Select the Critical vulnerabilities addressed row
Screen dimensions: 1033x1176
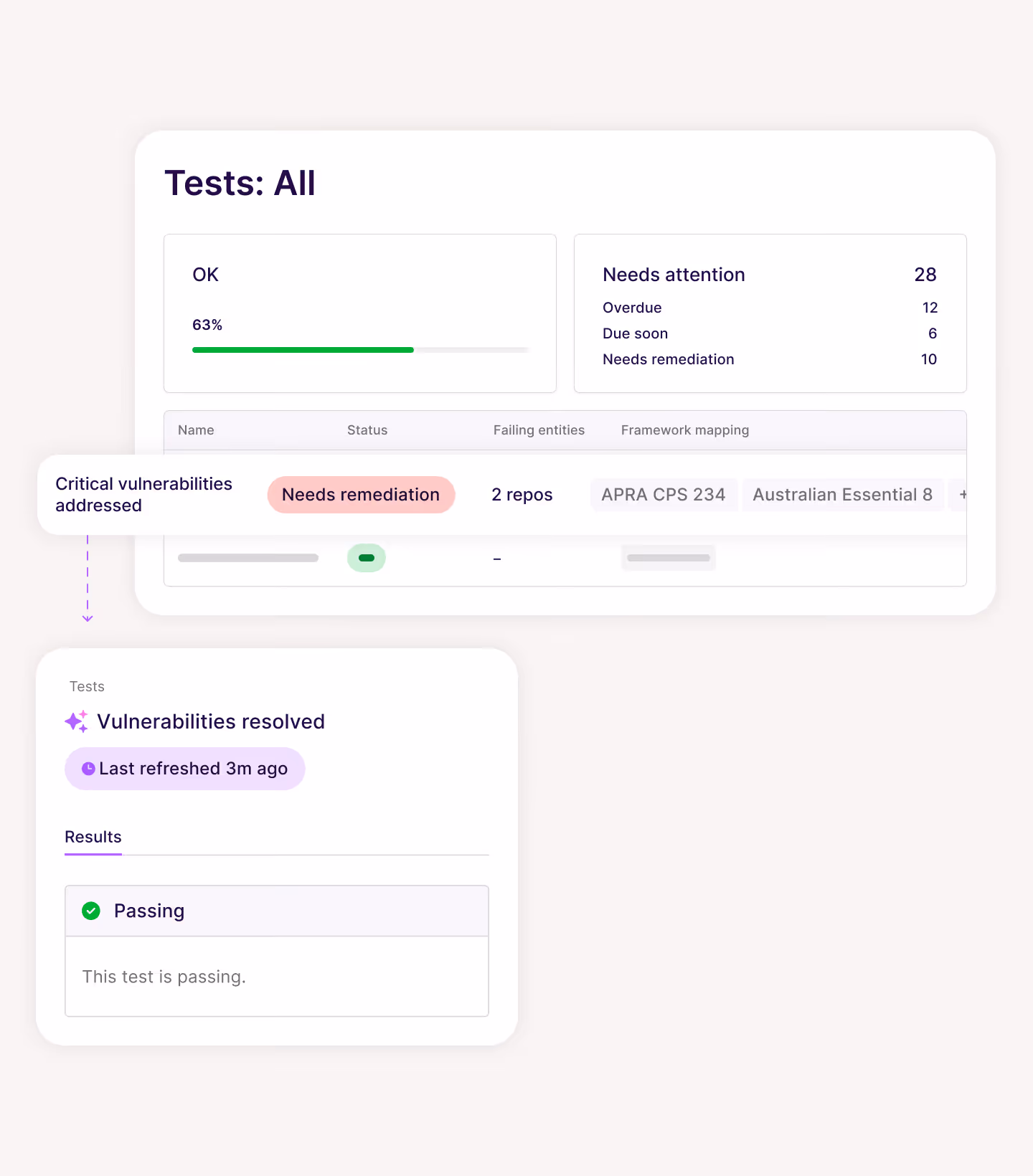tap(143, 495)
